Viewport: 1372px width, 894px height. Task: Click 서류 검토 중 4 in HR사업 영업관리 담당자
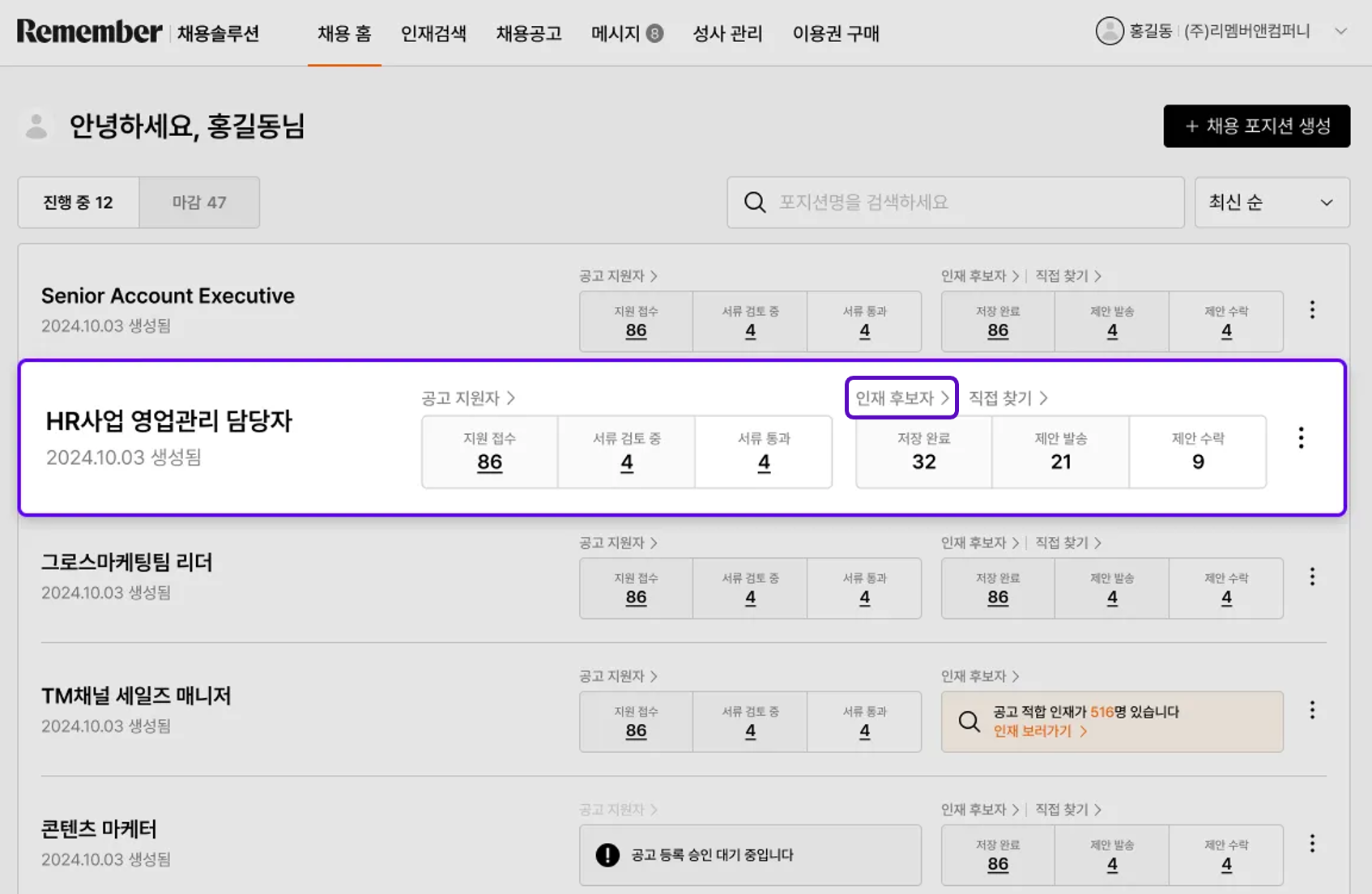point(626,452)
